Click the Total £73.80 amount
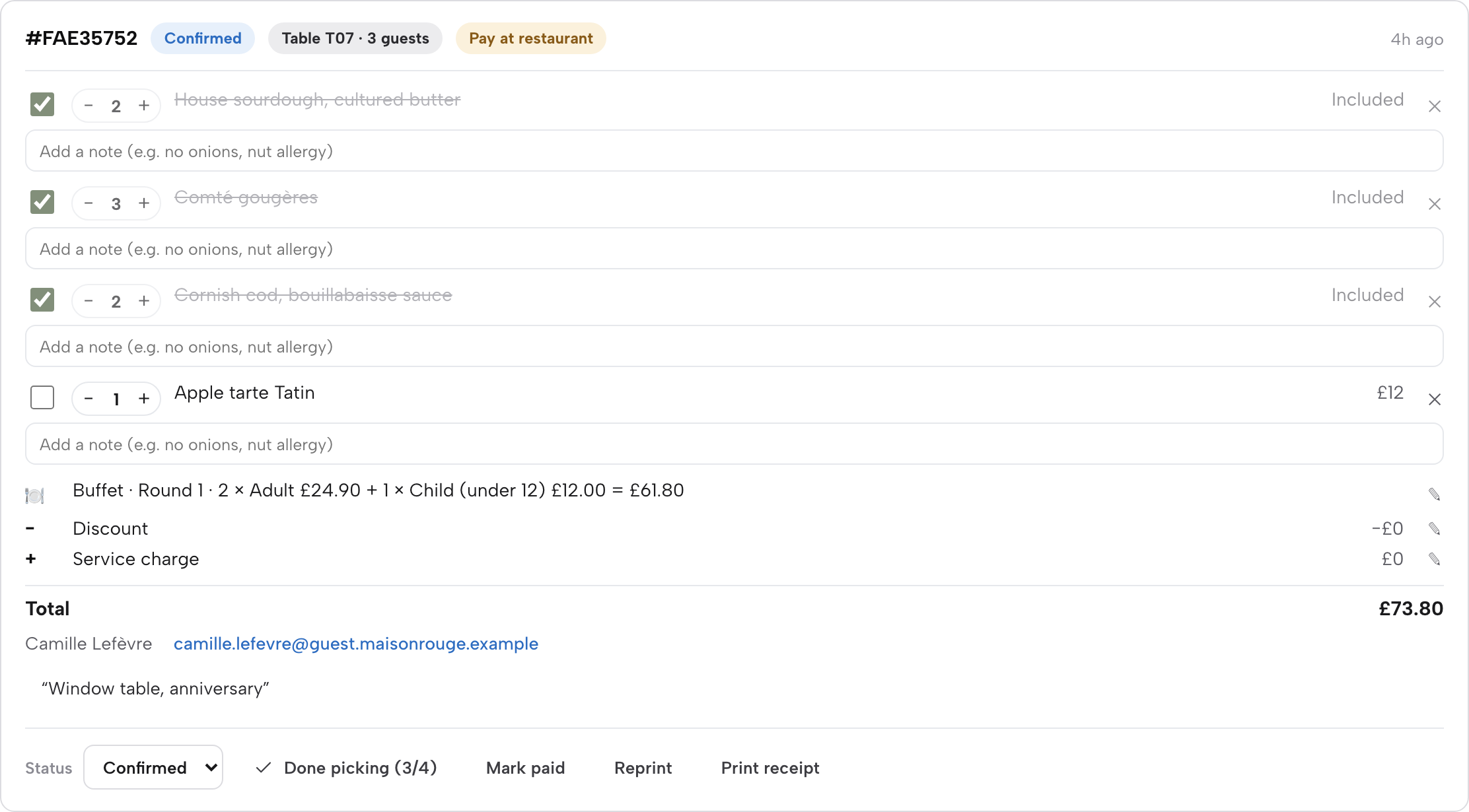This screenshot has height=812, width=1469. click(1411, 609)
